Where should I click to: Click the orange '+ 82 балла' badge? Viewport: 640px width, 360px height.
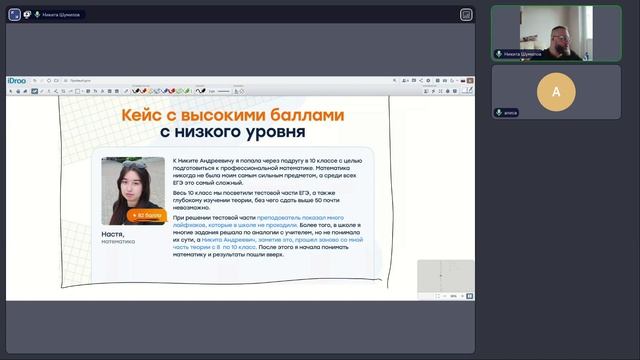[147, 215]
